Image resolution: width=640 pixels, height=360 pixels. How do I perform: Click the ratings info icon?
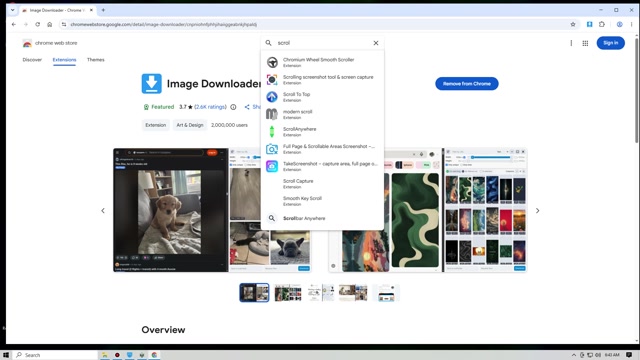click(x=233, y=107)
